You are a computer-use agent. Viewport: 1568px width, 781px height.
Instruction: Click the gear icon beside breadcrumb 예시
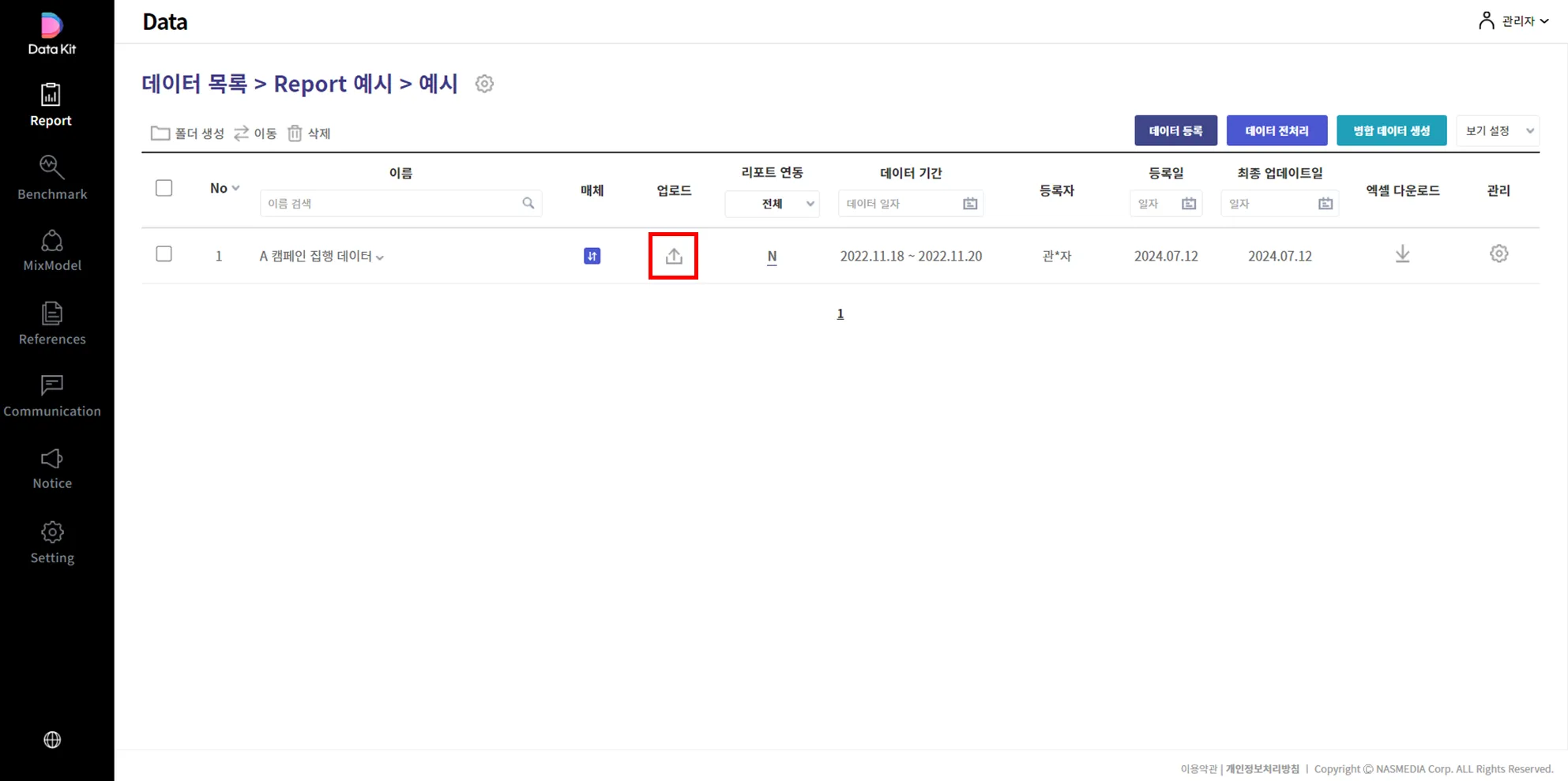click(x=484, y=84)
